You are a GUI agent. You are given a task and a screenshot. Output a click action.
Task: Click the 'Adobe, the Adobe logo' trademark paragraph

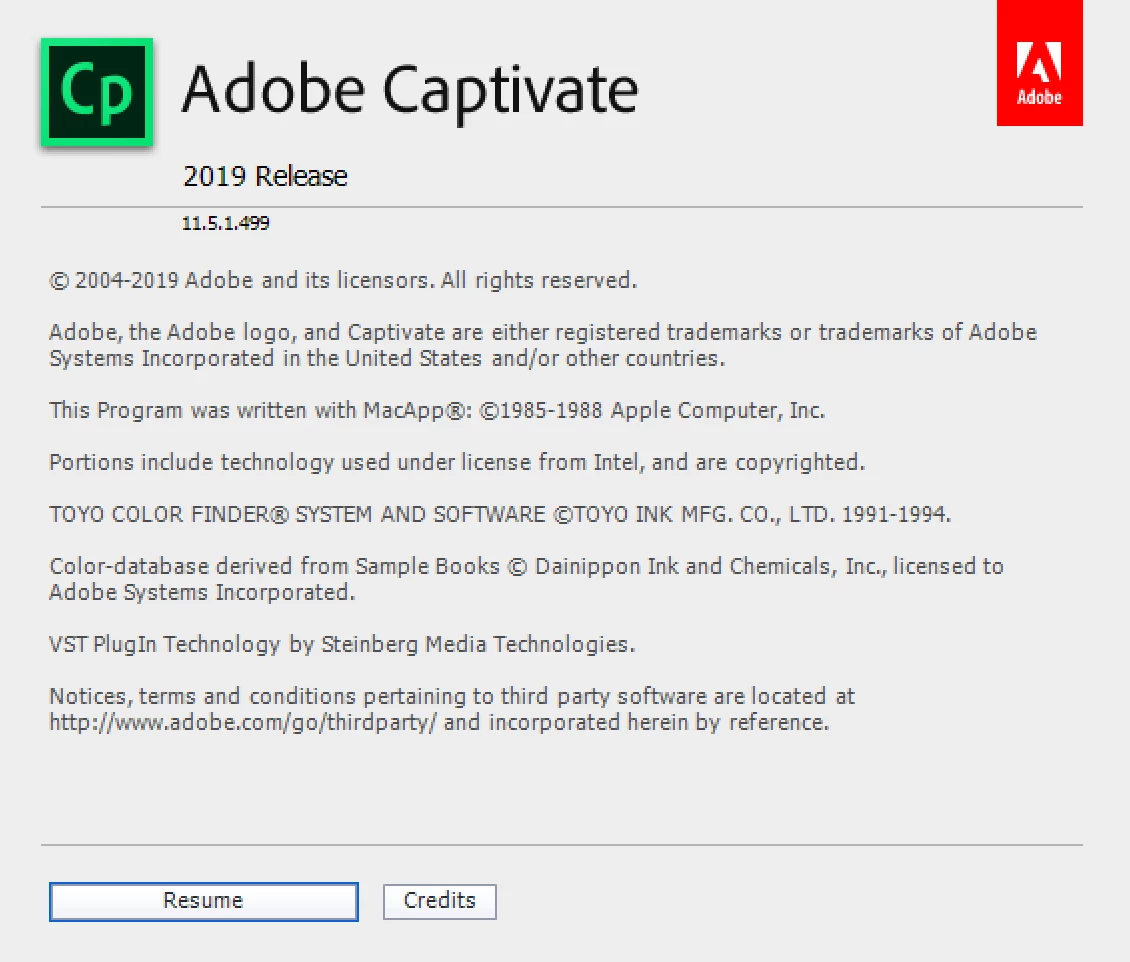coord(543,345)
